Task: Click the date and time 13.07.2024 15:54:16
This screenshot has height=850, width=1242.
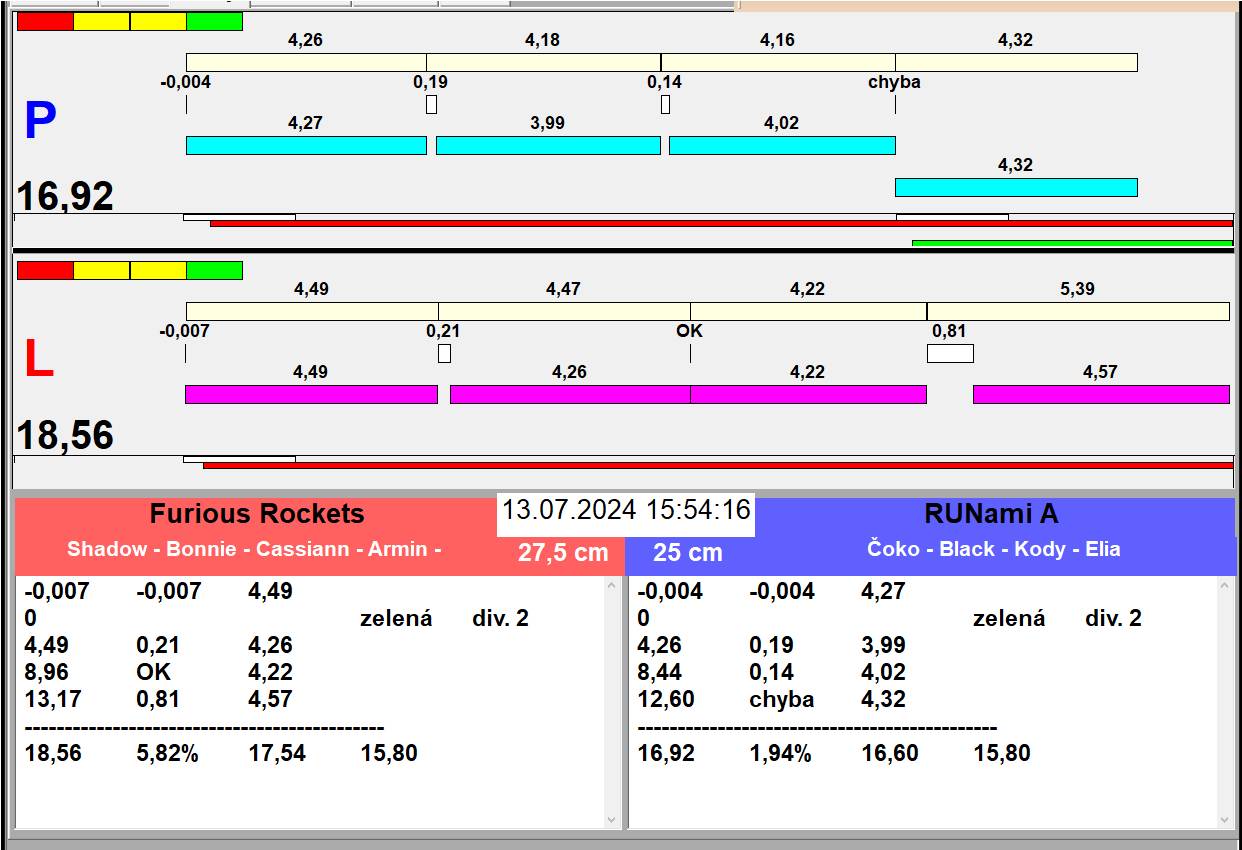Action: click(626, 510)
